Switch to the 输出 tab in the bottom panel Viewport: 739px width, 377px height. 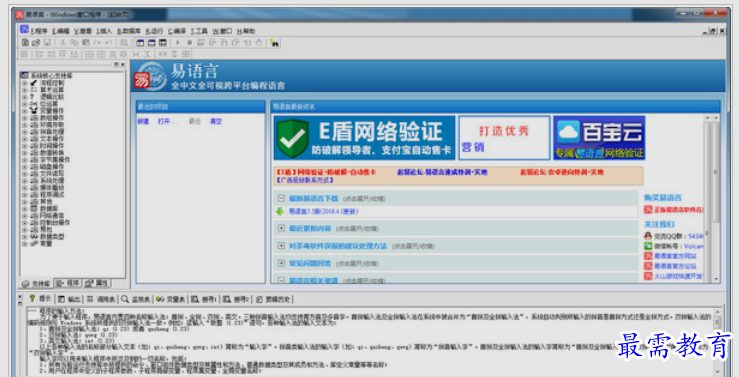69,299
